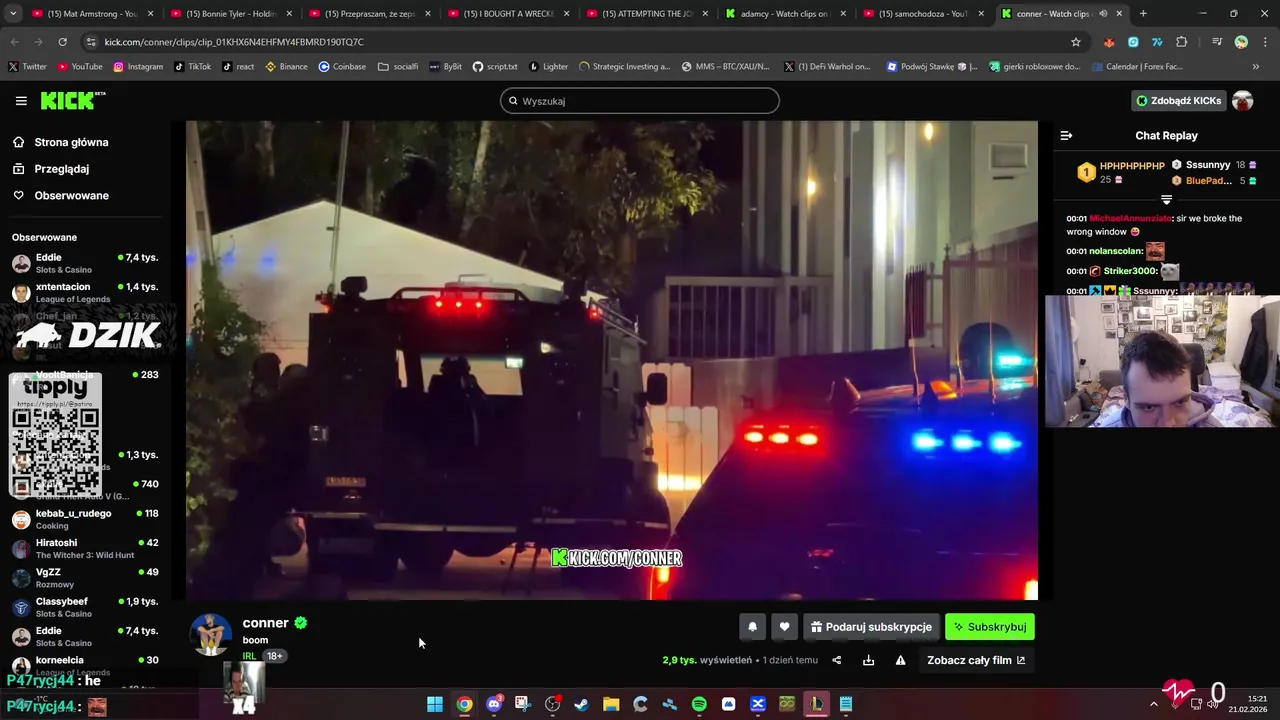Switch to adamcy Kick clips tab
Image resolution: width=1280 pixels, height=720 pixels.
coord(785,14)
